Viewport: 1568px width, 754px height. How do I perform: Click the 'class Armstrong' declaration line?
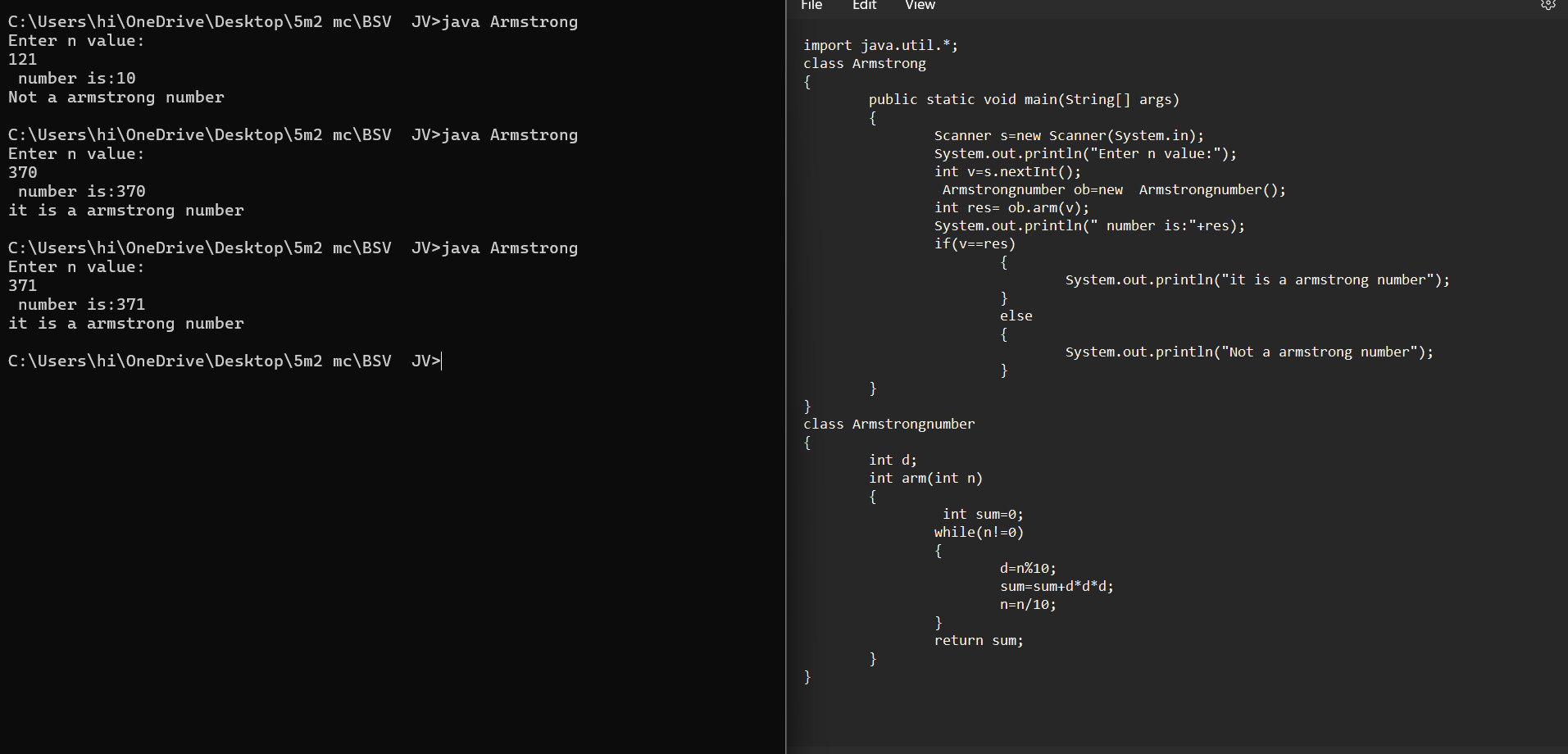865,63
